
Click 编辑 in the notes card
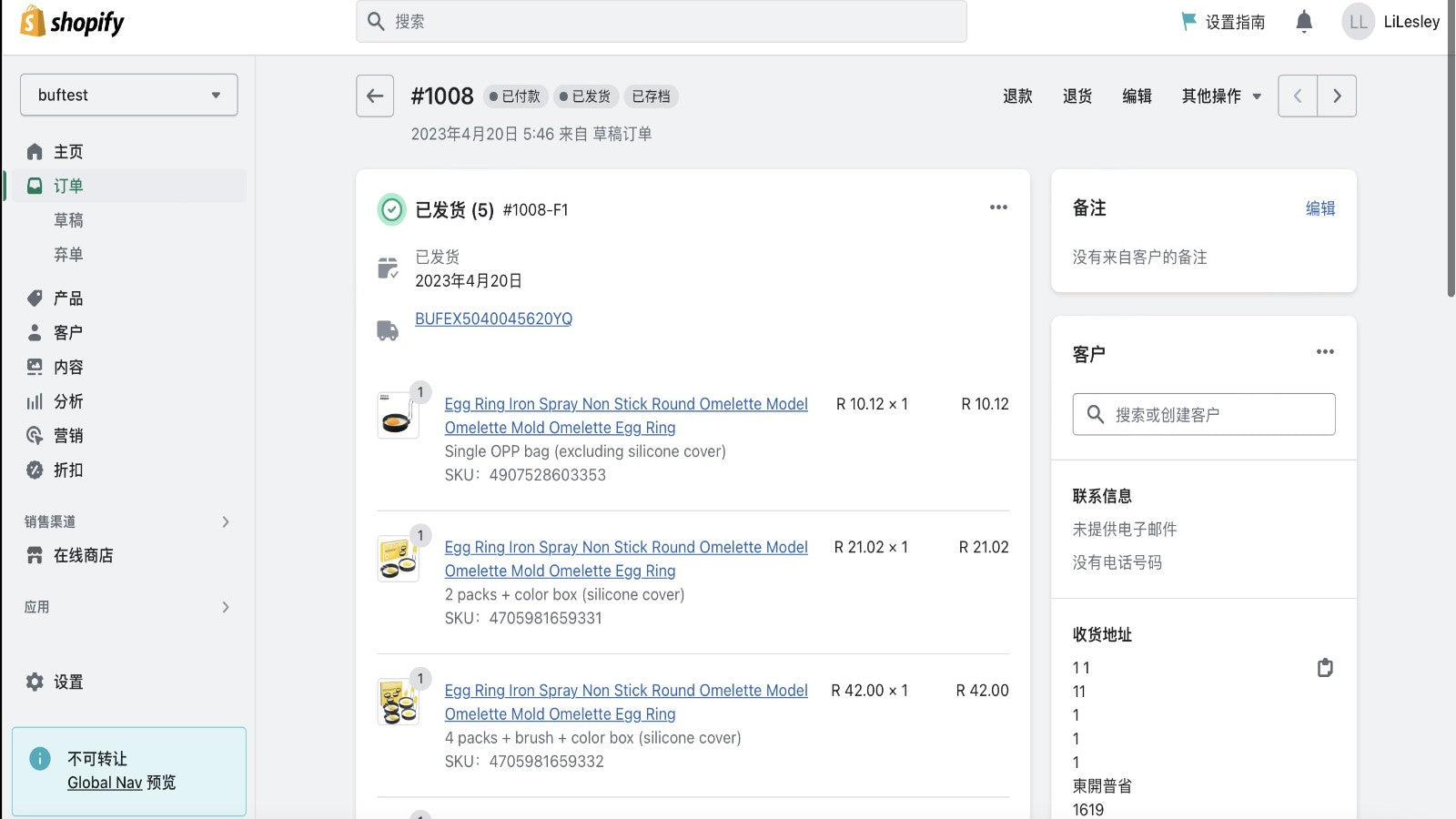[x=1319, y=208]
